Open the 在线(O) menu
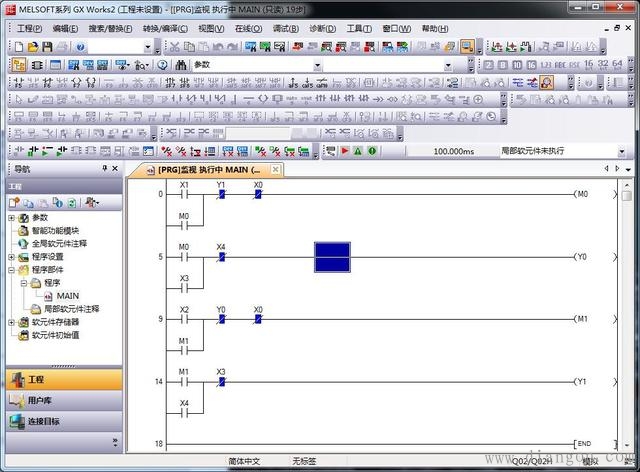Viewport: 640px width, 472px height. tap(248, 29)
